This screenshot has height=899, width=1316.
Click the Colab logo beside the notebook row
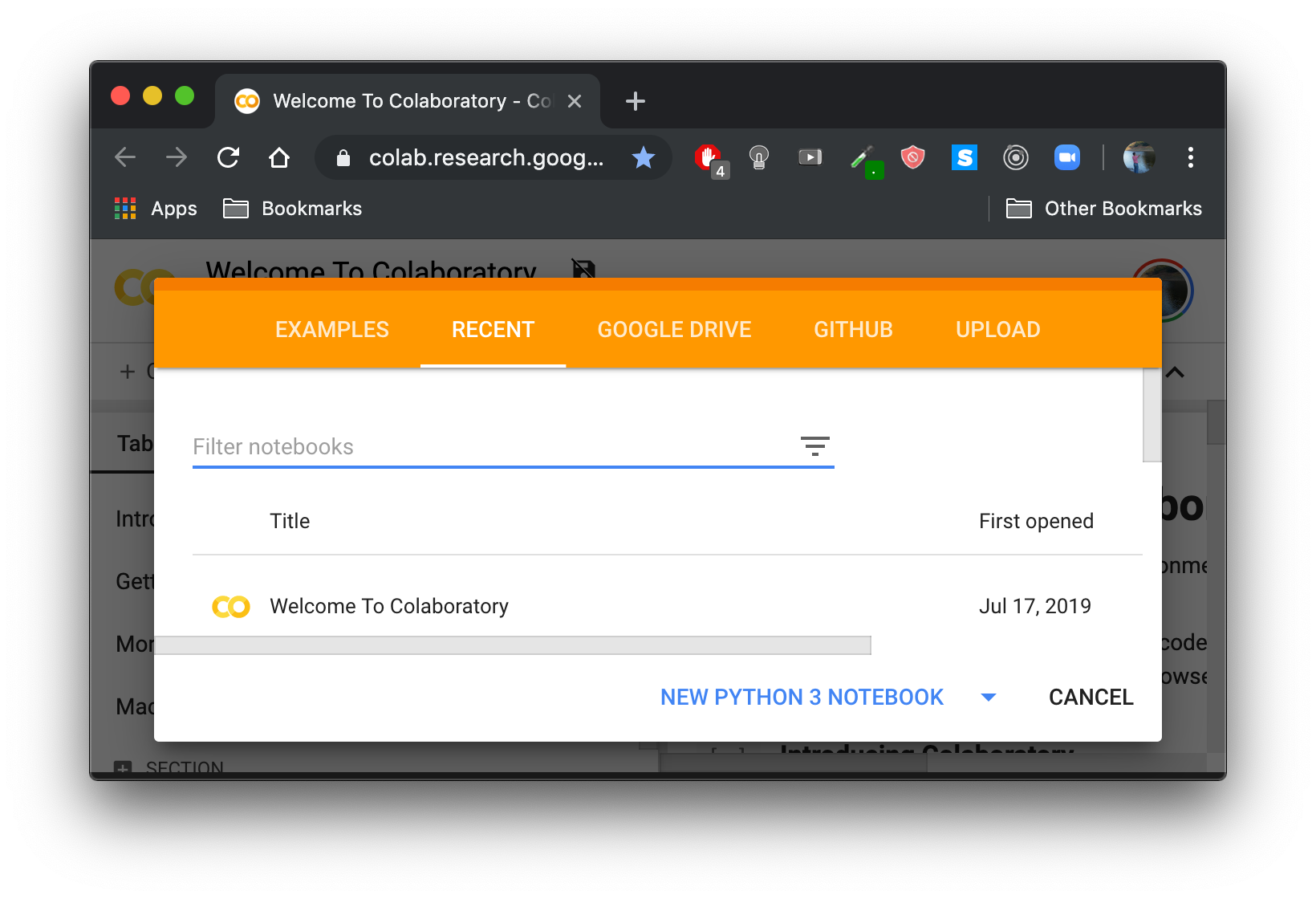(231, 607)
